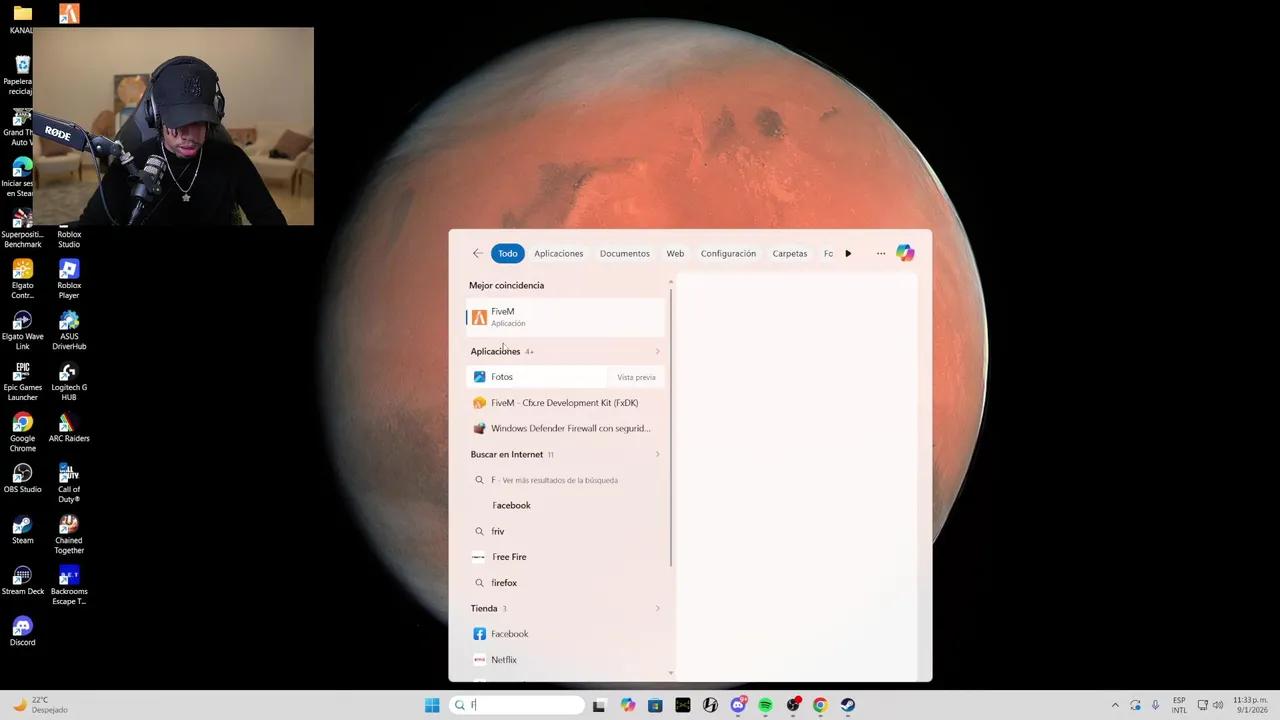Switch to the Web filter tab
1280x720 pixels.
(675, 253)
